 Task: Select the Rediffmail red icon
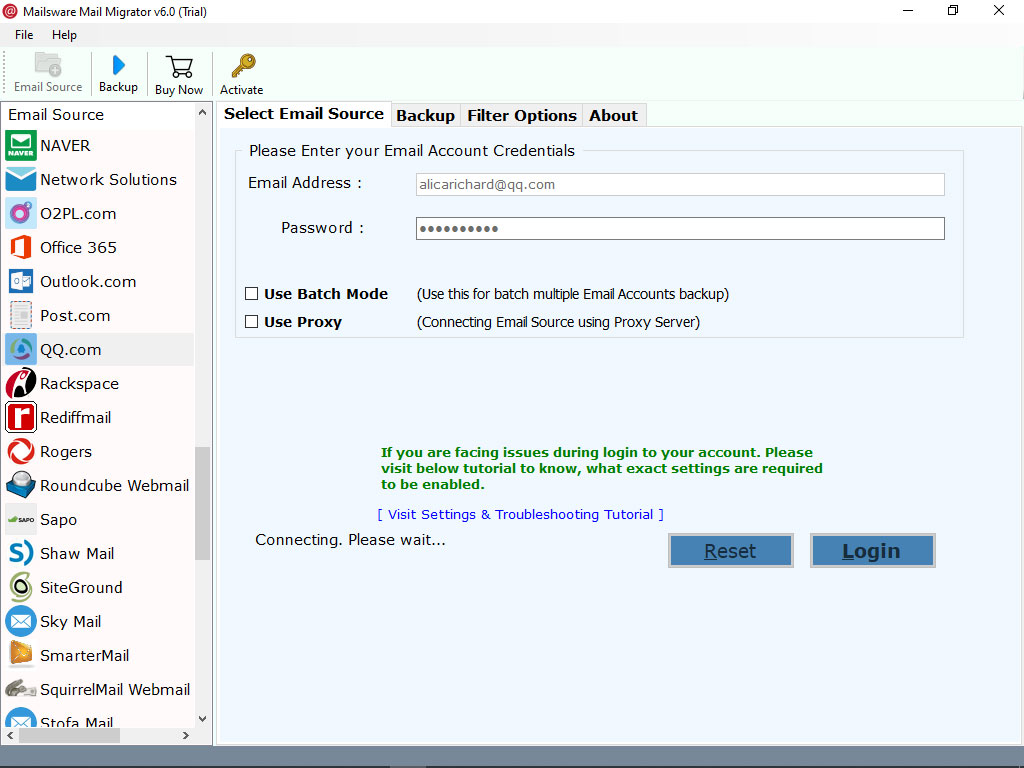point(21,417)
